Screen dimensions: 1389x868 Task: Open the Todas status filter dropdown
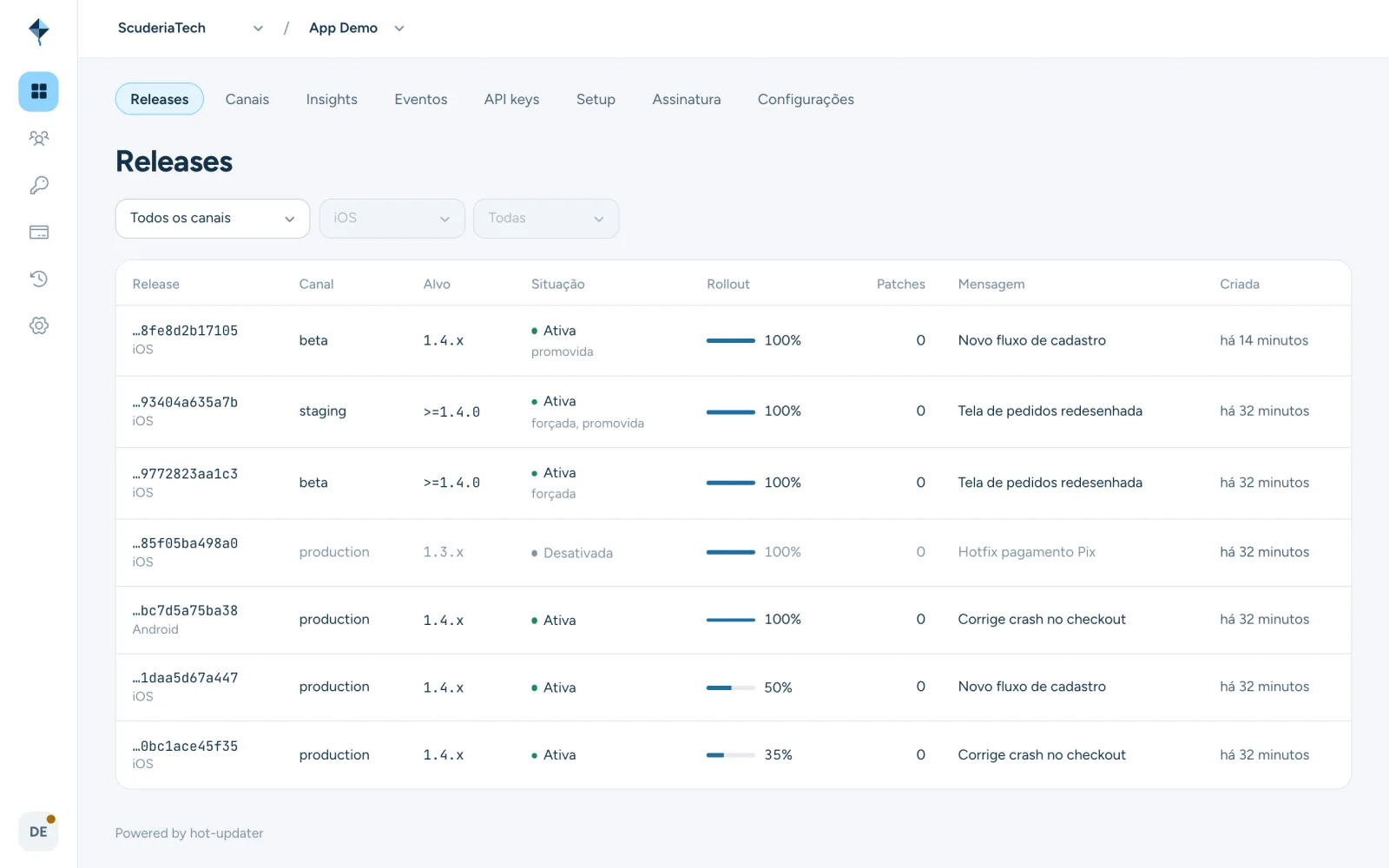[x=546, y=218]
